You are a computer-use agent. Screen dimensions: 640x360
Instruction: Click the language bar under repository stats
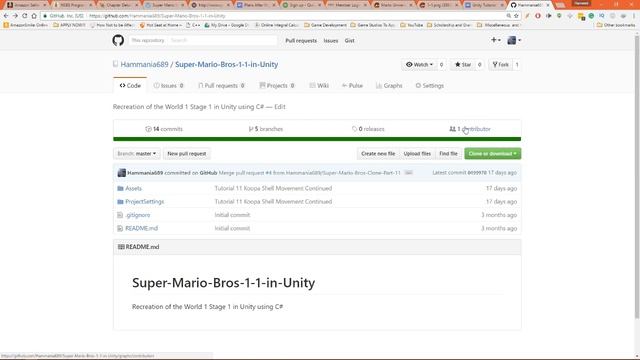(x=317, y=139)
